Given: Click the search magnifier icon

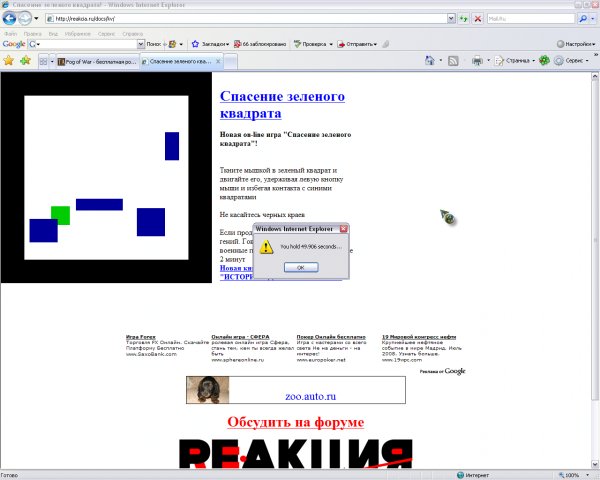Looking at the screenshot, I should point(583,18).
